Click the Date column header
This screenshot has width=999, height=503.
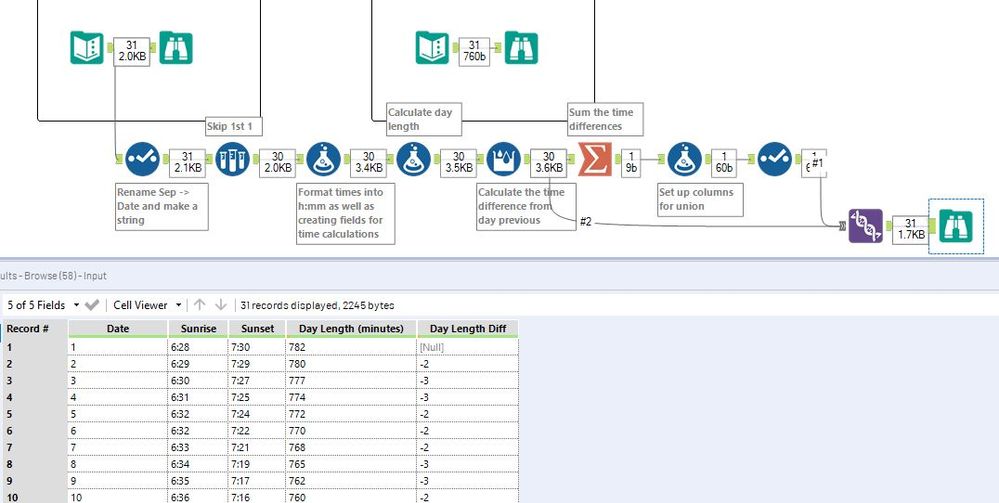click(118, 329)
